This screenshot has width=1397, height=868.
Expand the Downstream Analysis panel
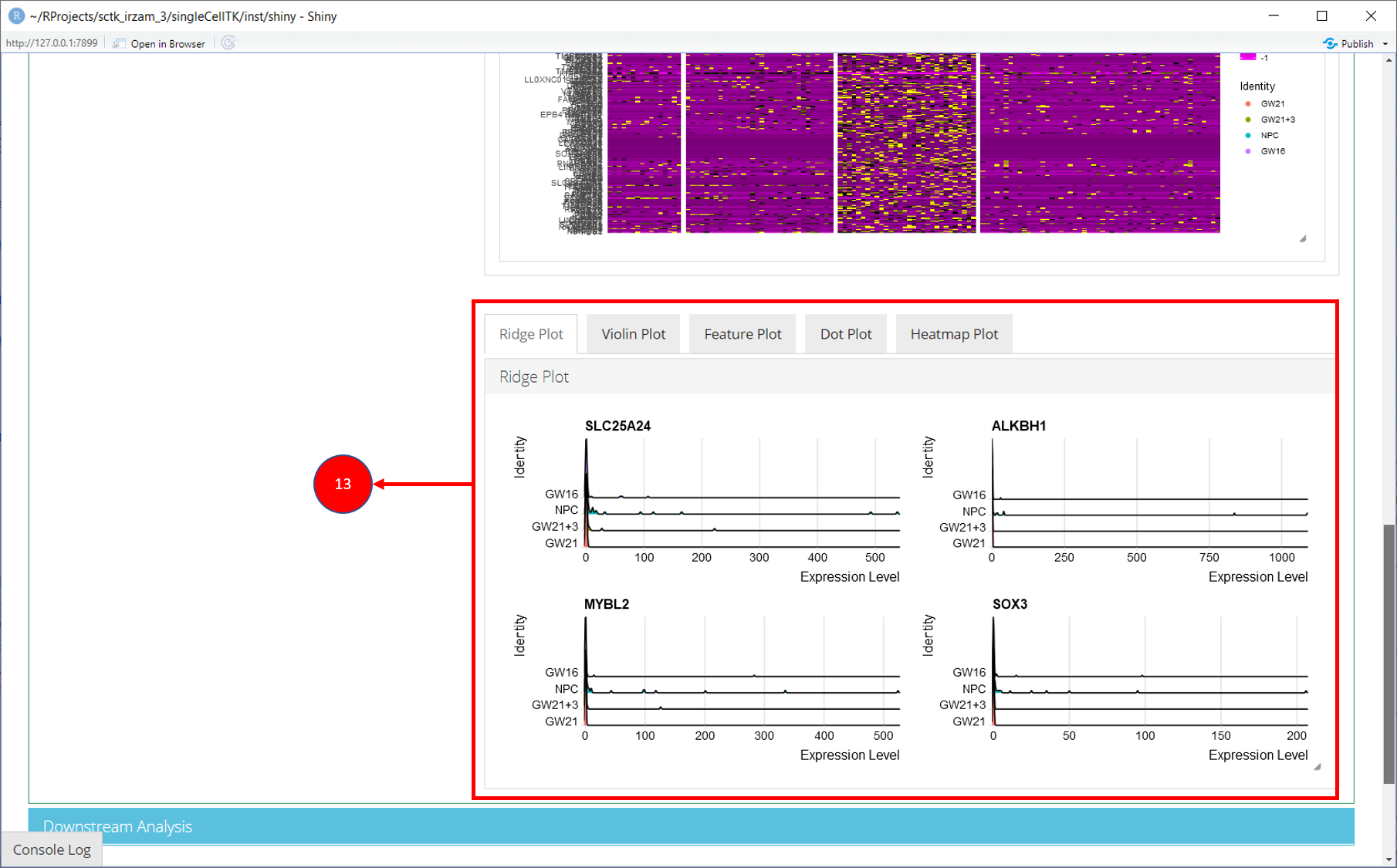[117, 826]
